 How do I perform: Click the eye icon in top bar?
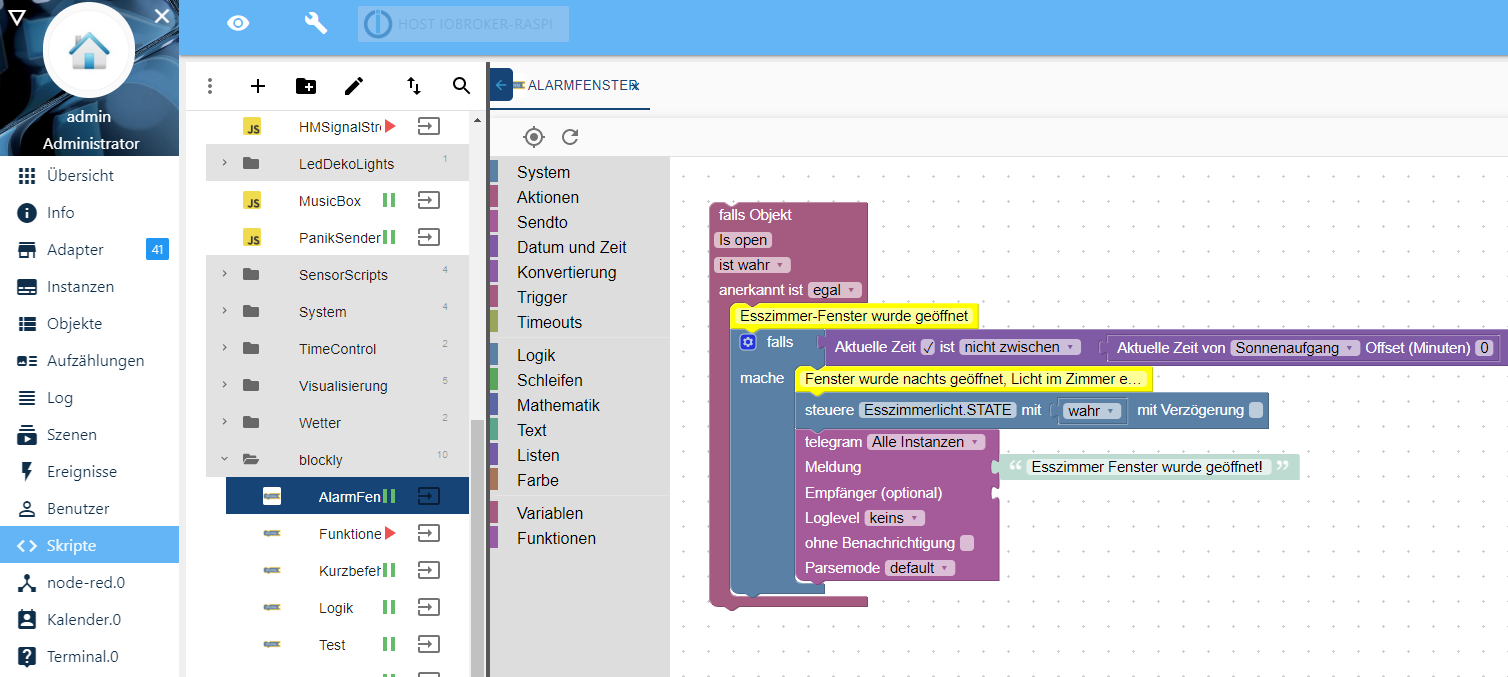pyautogui.click(x=238, y=24)
